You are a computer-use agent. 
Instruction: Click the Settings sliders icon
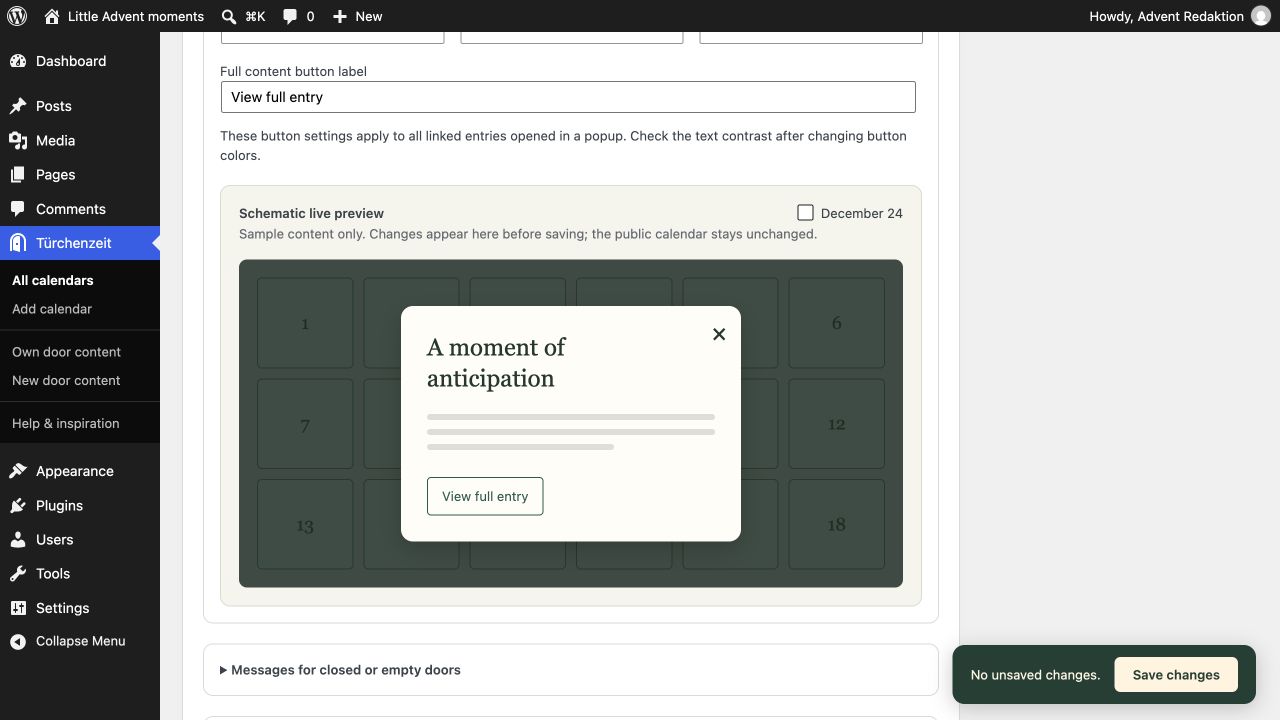[18, 608]
